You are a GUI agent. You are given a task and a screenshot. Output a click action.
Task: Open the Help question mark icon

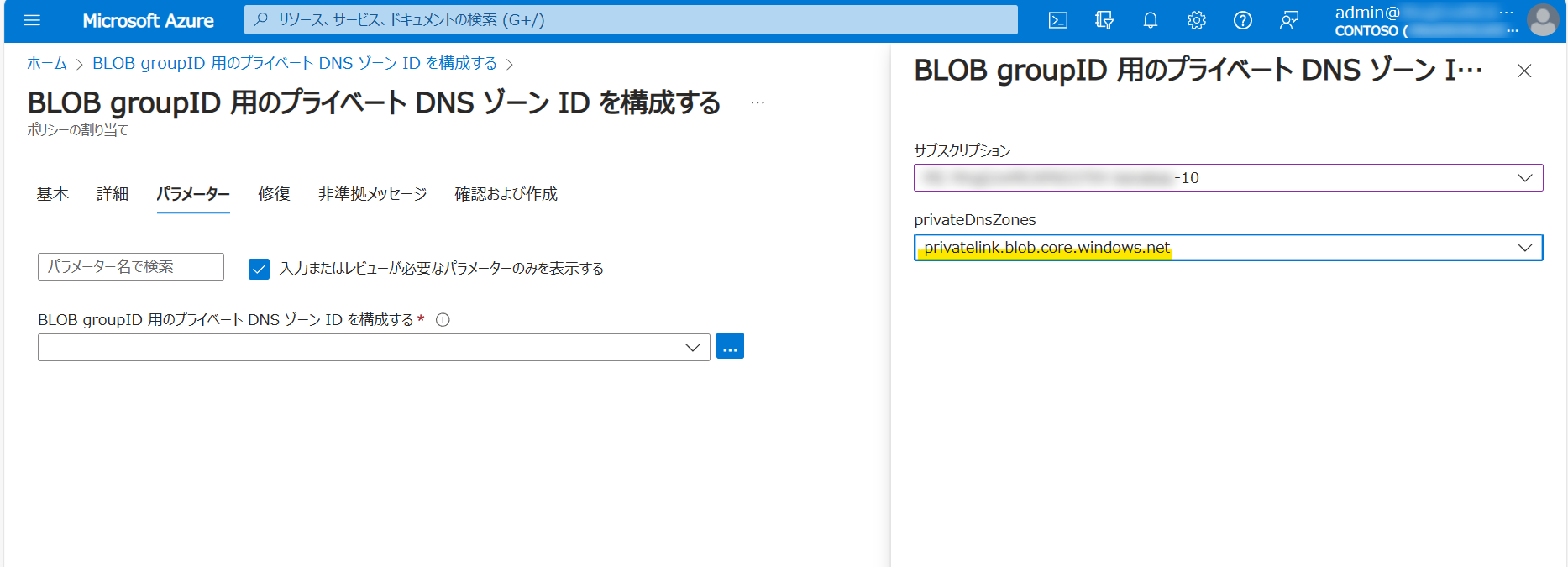tap(1243, 20)
